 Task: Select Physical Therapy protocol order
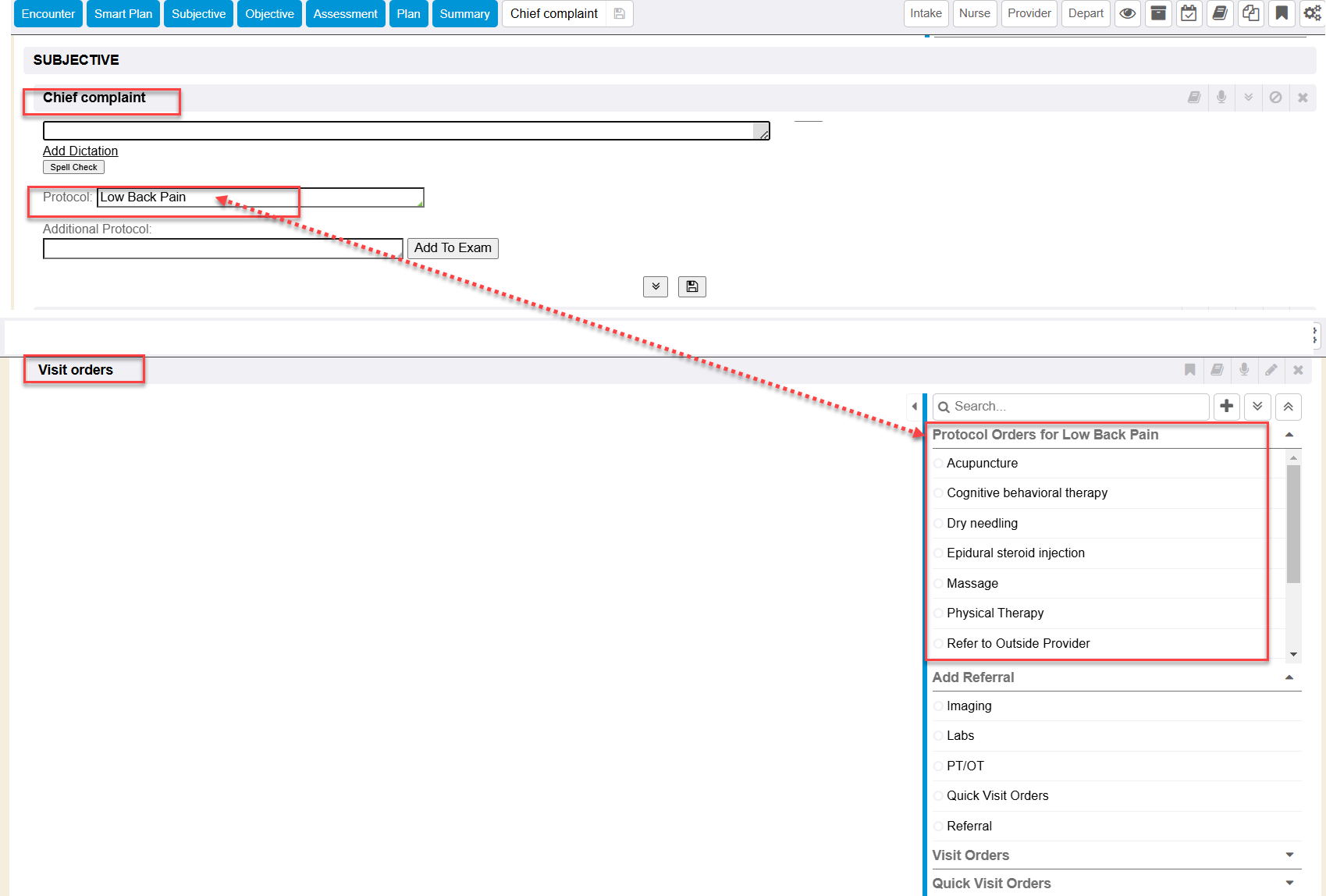click(938, 613)
